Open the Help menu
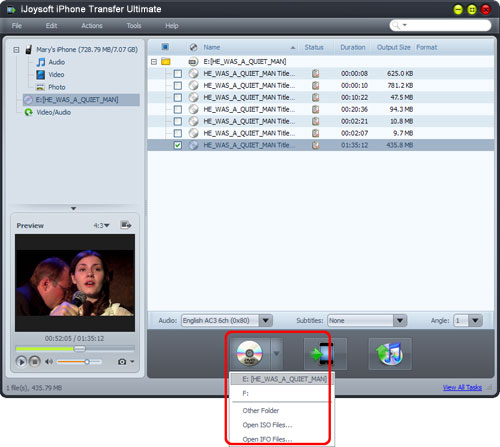 click(172, 26)
